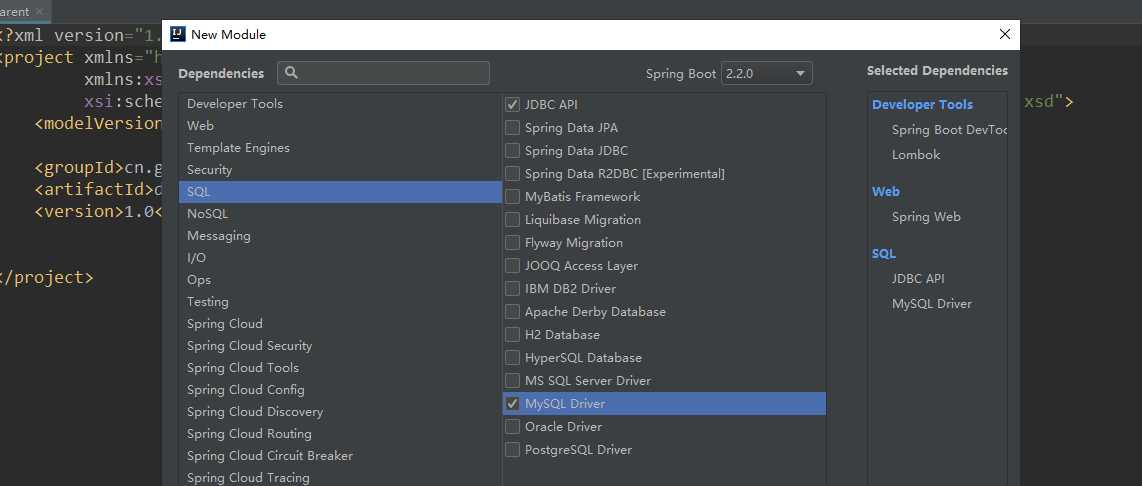
Task: Select the SQL category
Action: (340, 192)
